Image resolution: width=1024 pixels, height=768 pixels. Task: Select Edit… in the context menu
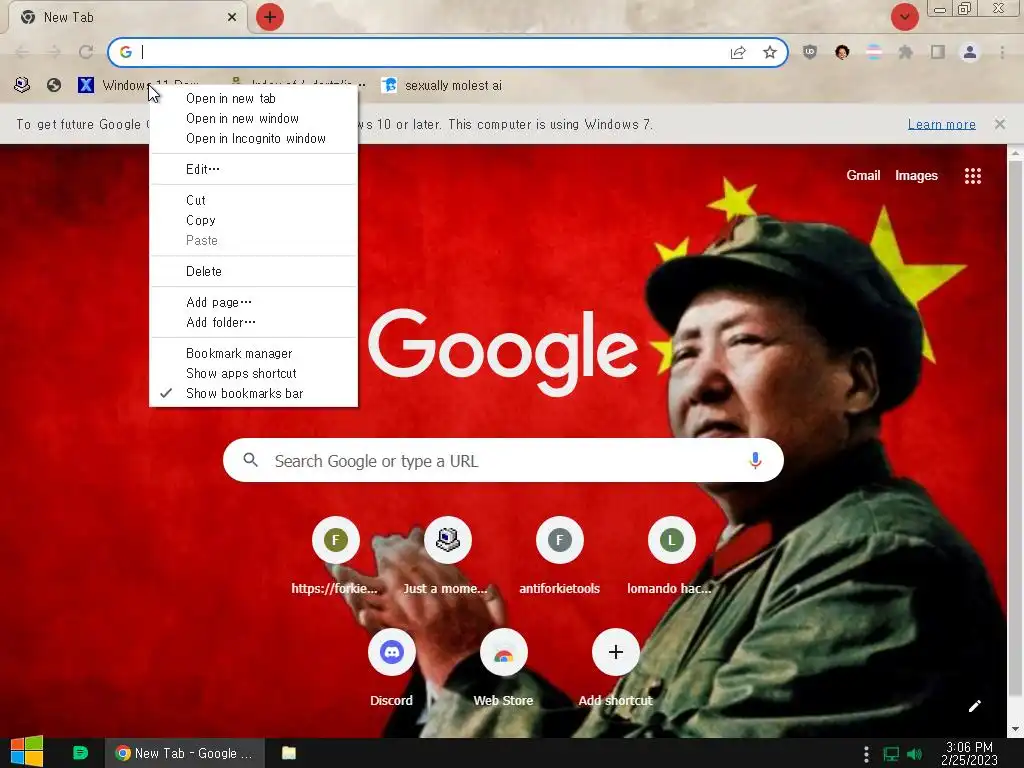253,169
